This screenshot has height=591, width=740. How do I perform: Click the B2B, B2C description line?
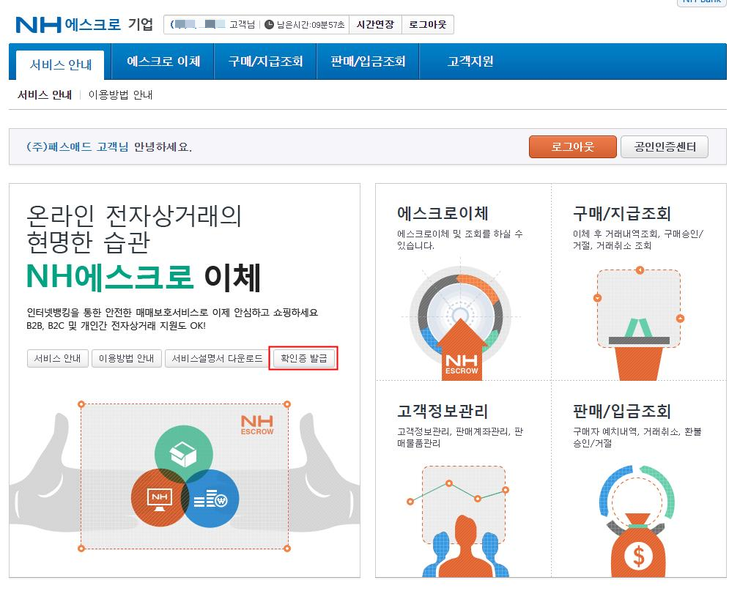click(116, 326)
